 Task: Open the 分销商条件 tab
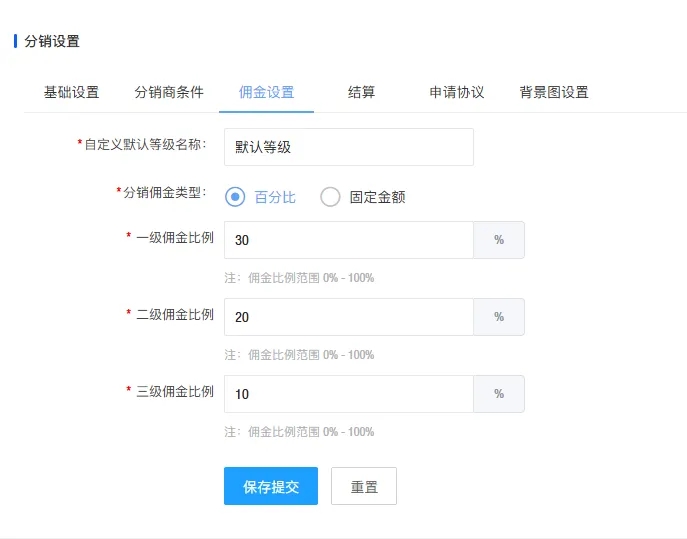169,92
